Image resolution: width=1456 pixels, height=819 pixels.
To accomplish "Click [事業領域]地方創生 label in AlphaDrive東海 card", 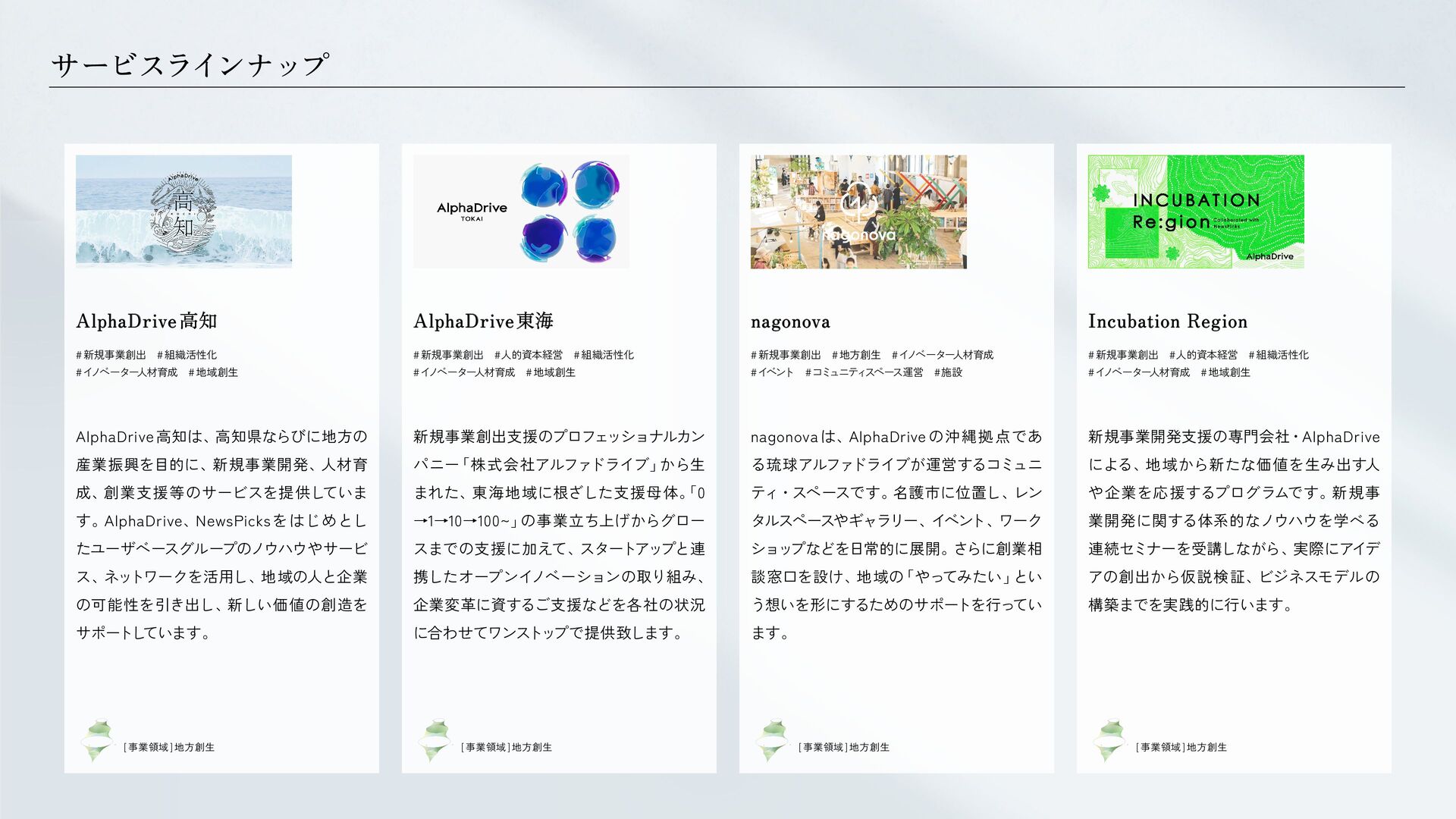I will pos(507,748).
